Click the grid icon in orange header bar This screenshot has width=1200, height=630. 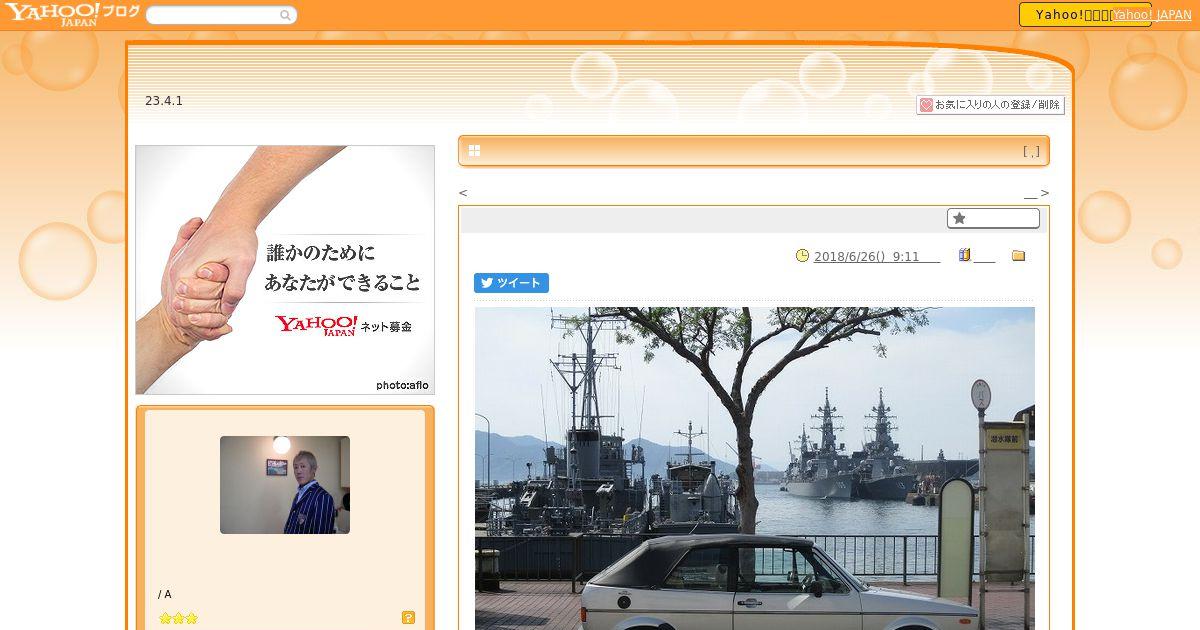(x=474, y=151)
